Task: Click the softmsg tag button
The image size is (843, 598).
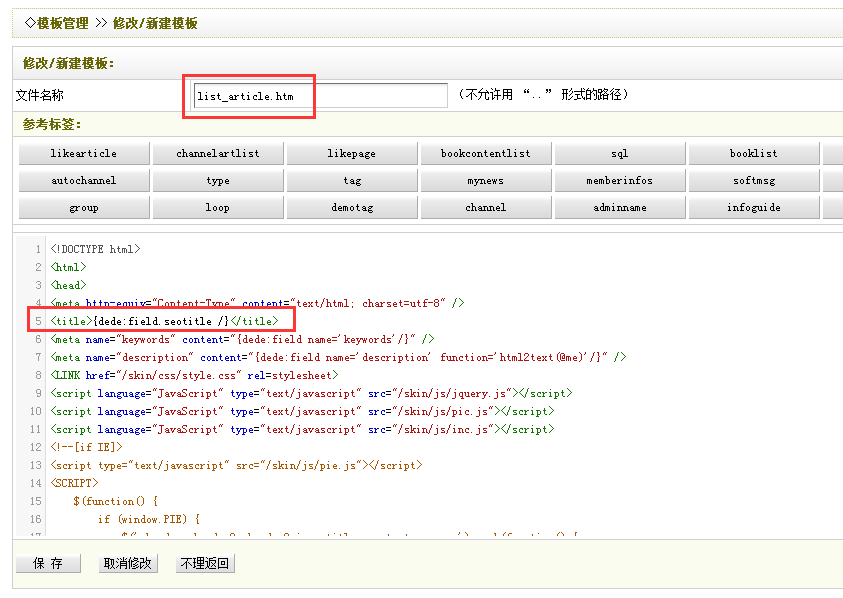Action: (754, 180)
